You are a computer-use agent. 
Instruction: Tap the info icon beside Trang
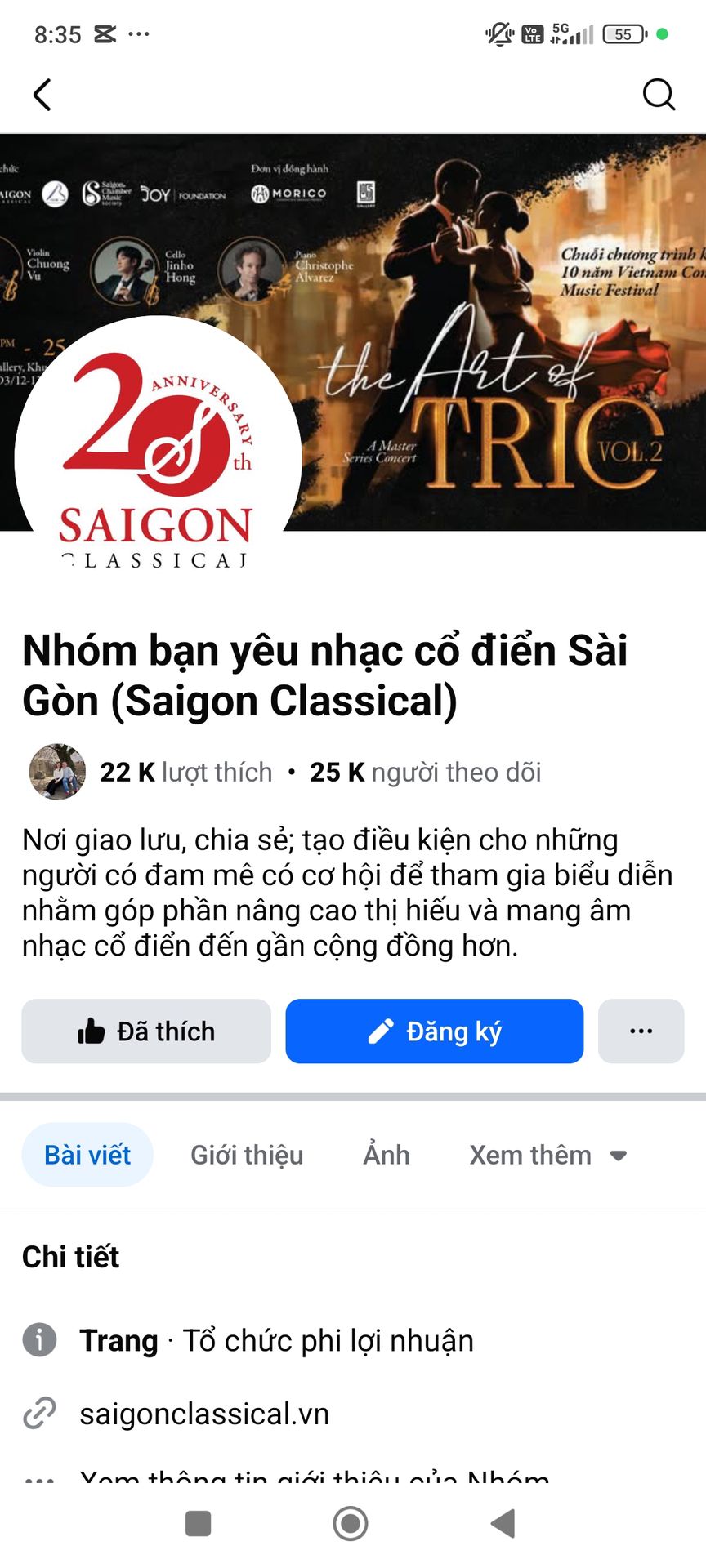(x=39, y=1340)
